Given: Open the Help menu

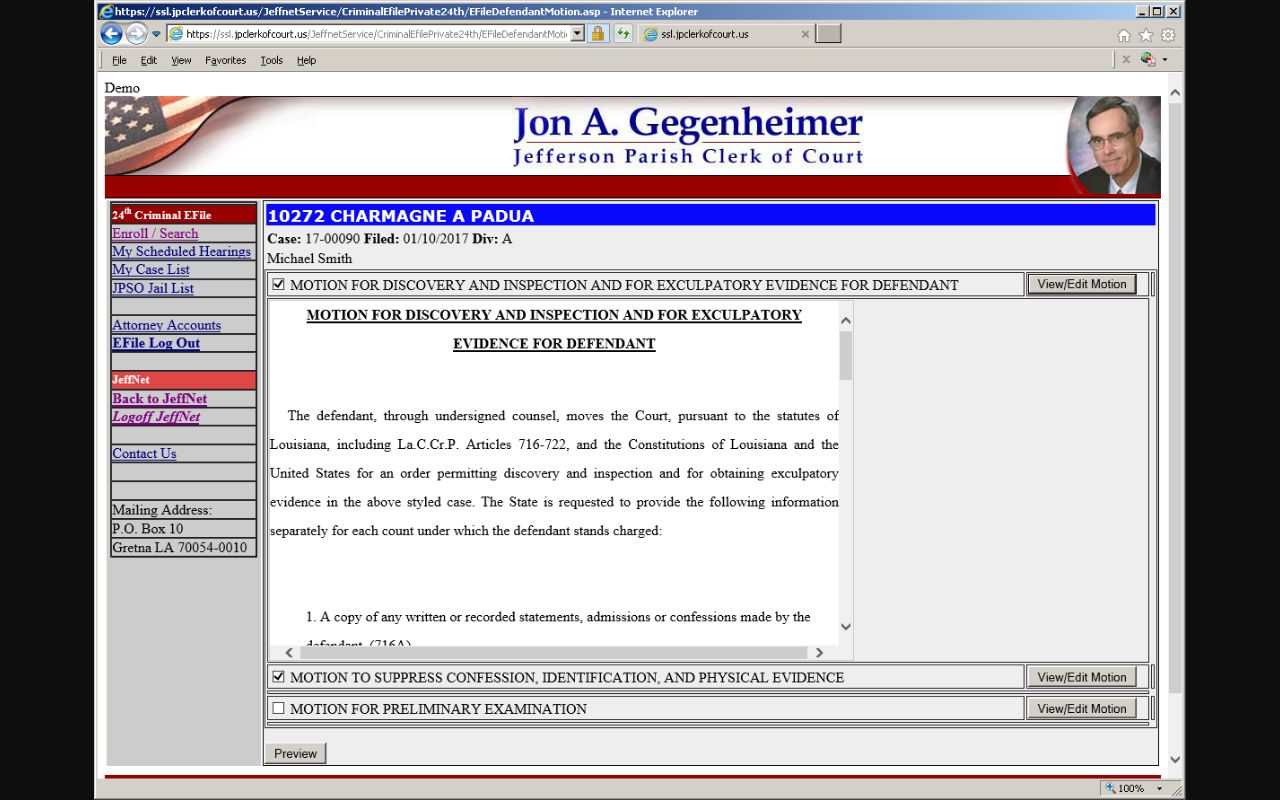Looking at the screenshot, I should [x=306, y=60].
